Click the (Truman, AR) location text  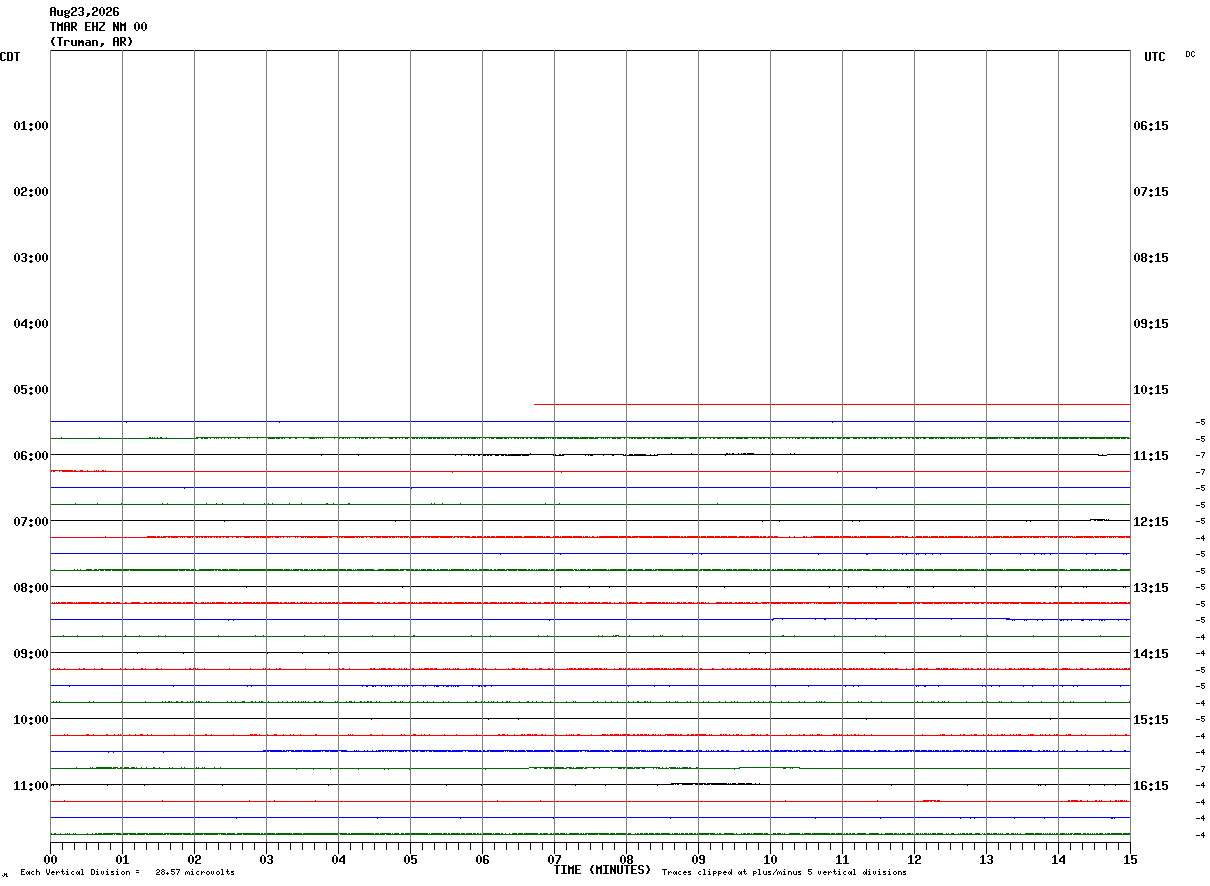click(x=91, y=42)
